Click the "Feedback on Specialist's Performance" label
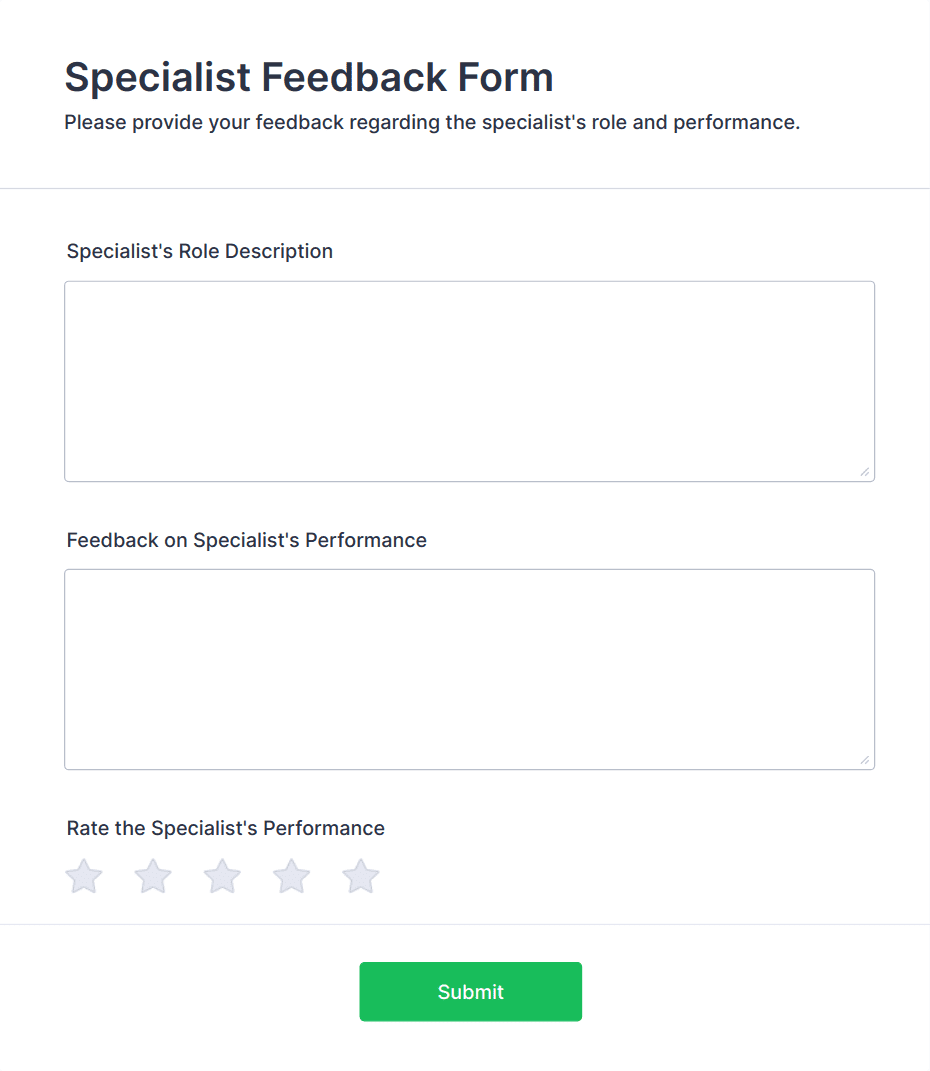 [x=247, y=540]
